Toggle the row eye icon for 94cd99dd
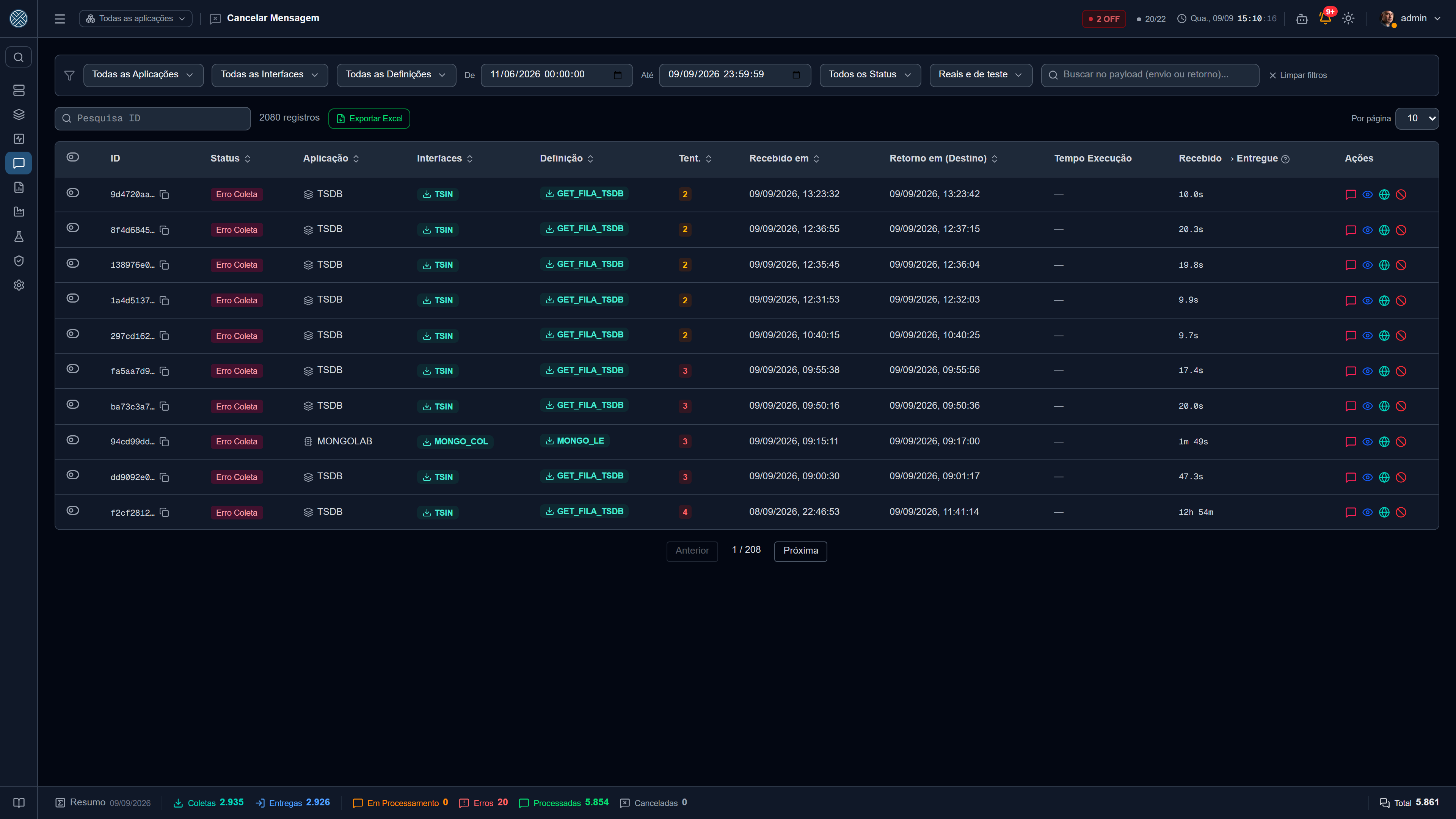This screenshot has height=819, width=1456. click(x=73, y=440)
